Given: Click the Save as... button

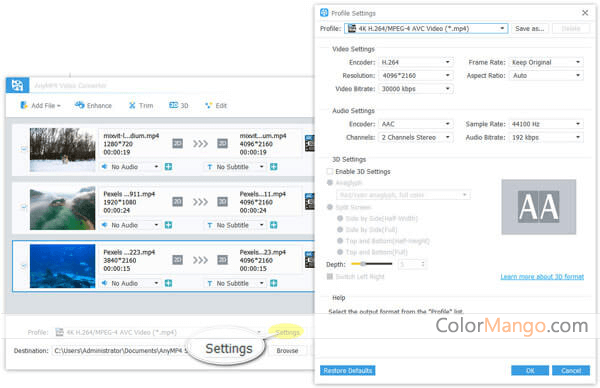Looking at the screenshot, I should [530, 28].
